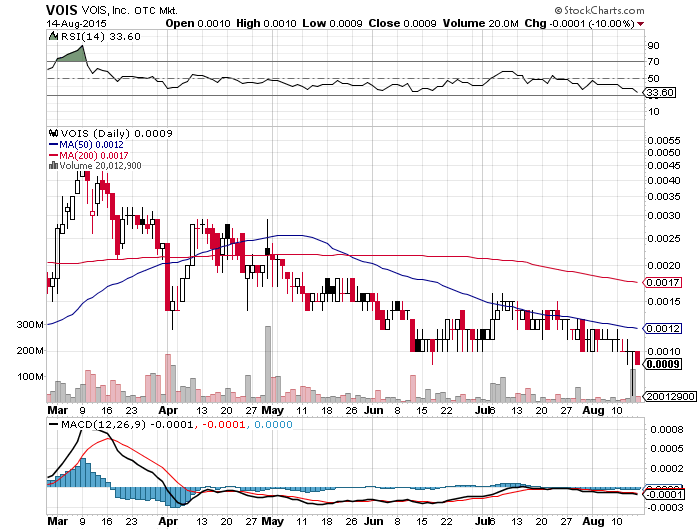
Task: Click the red boxed 0.0017 price tag
Action: tap(663, 282)
